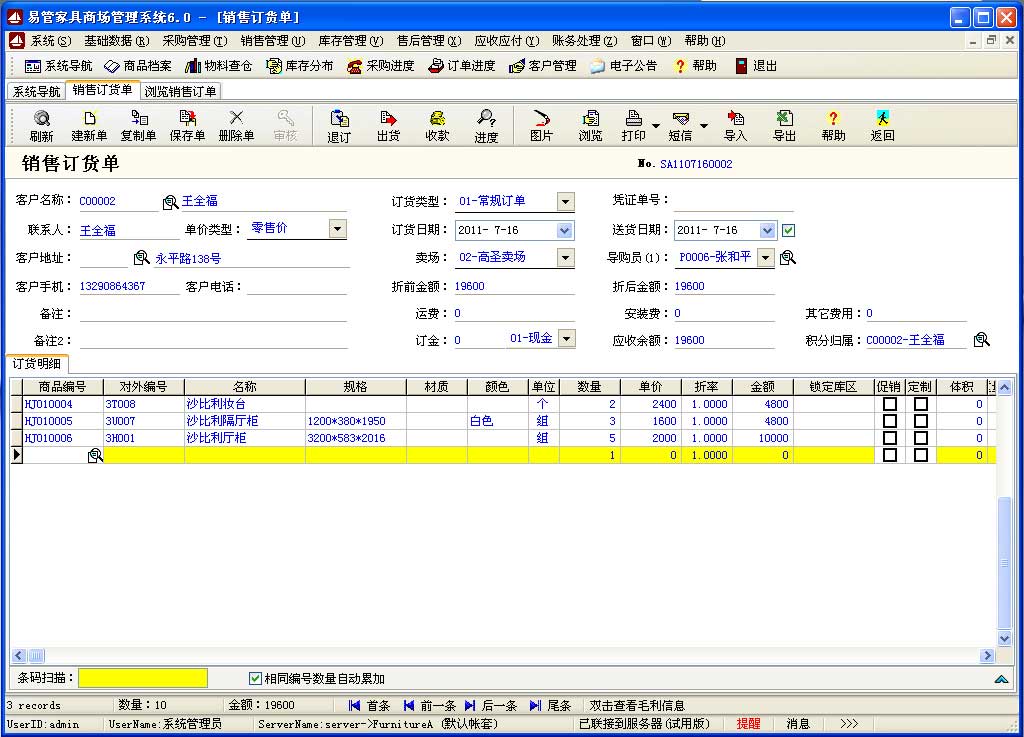The height and width of the screenshot is (737, 1024).
Task: Toggle the 送货日期 checkbox
Action: tap(788, 230)
